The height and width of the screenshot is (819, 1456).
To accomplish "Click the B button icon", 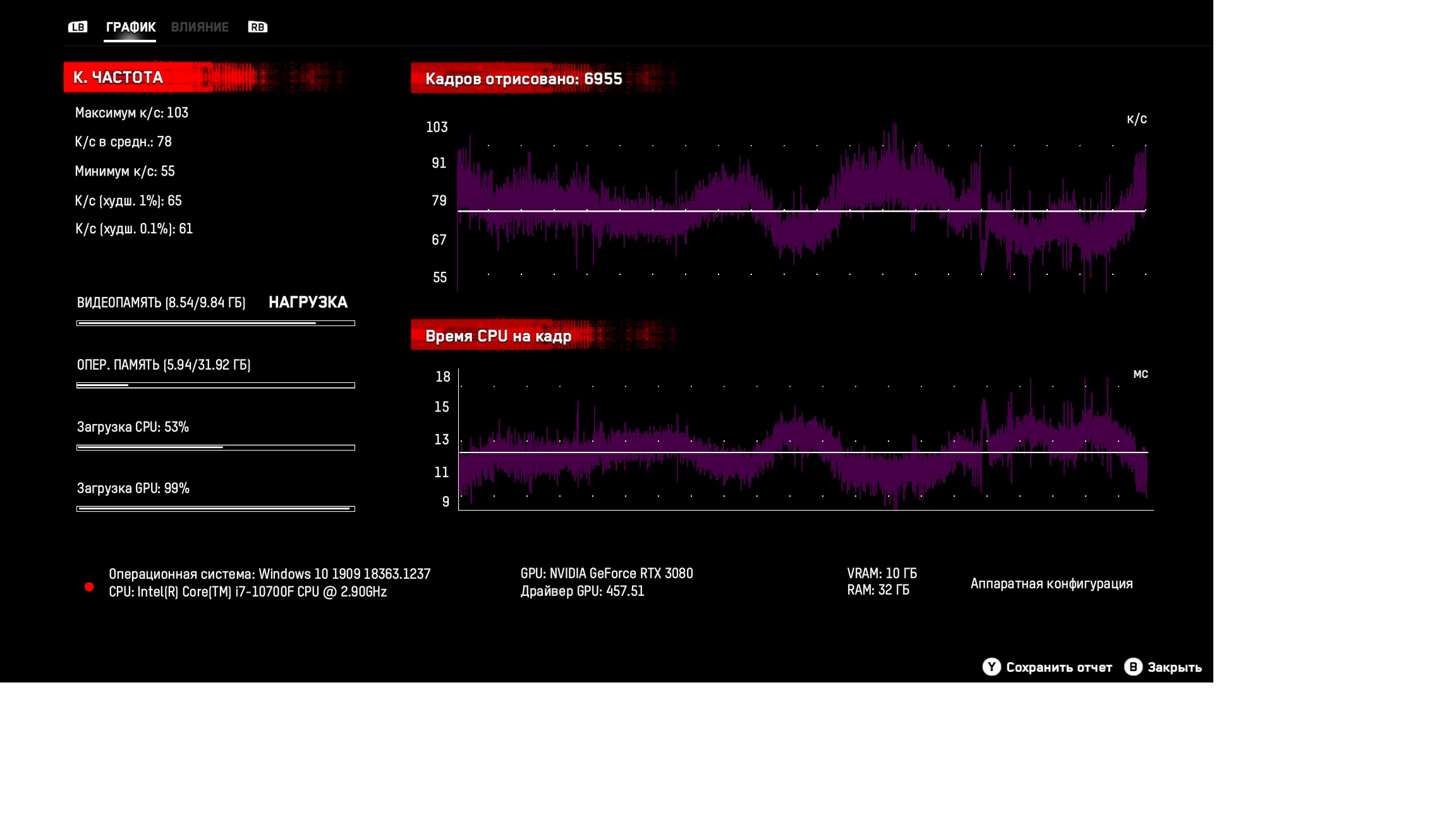I will [1132, 667].
